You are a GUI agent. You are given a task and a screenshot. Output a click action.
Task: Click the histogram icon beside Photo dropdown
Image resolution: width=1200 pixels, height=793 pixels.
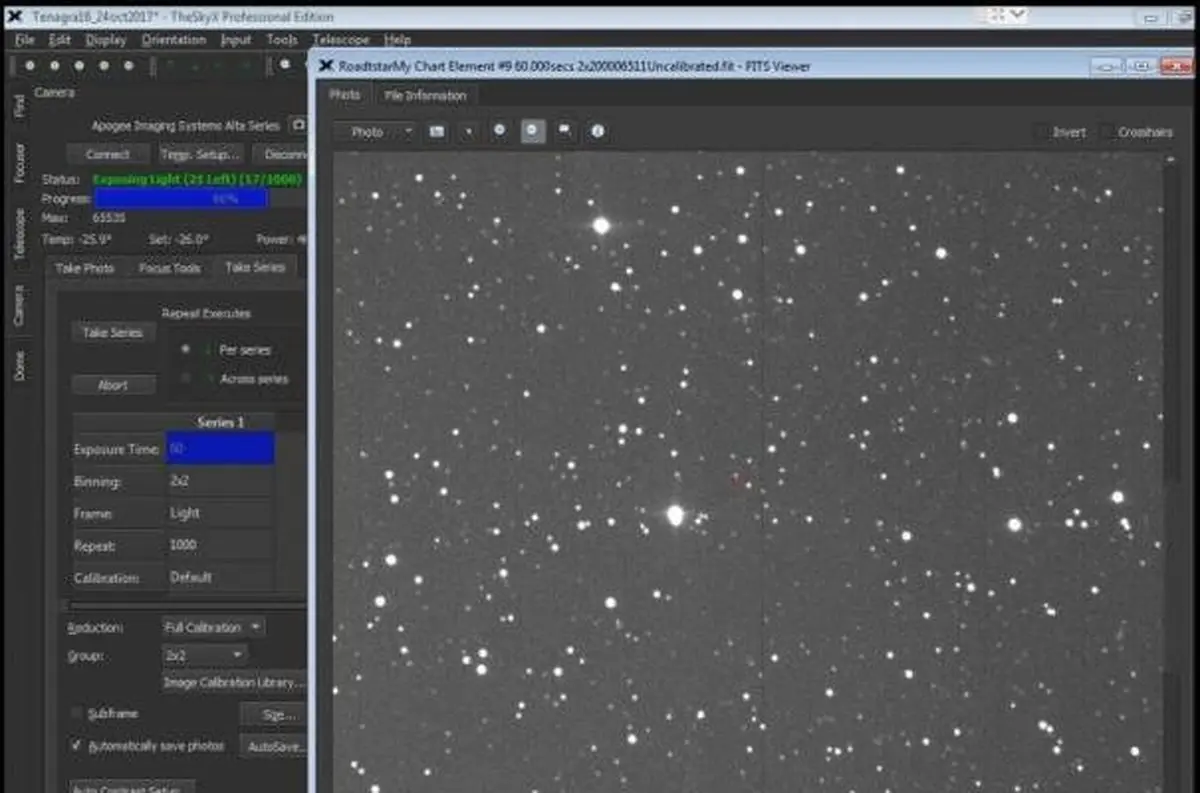437,131
